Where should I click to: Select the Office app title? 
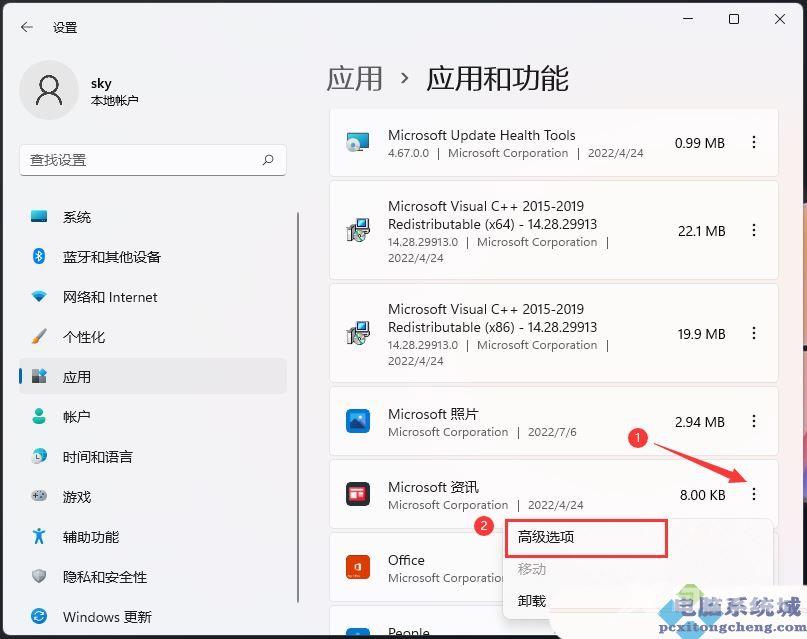pyautogui.click(x=406, y=560)
